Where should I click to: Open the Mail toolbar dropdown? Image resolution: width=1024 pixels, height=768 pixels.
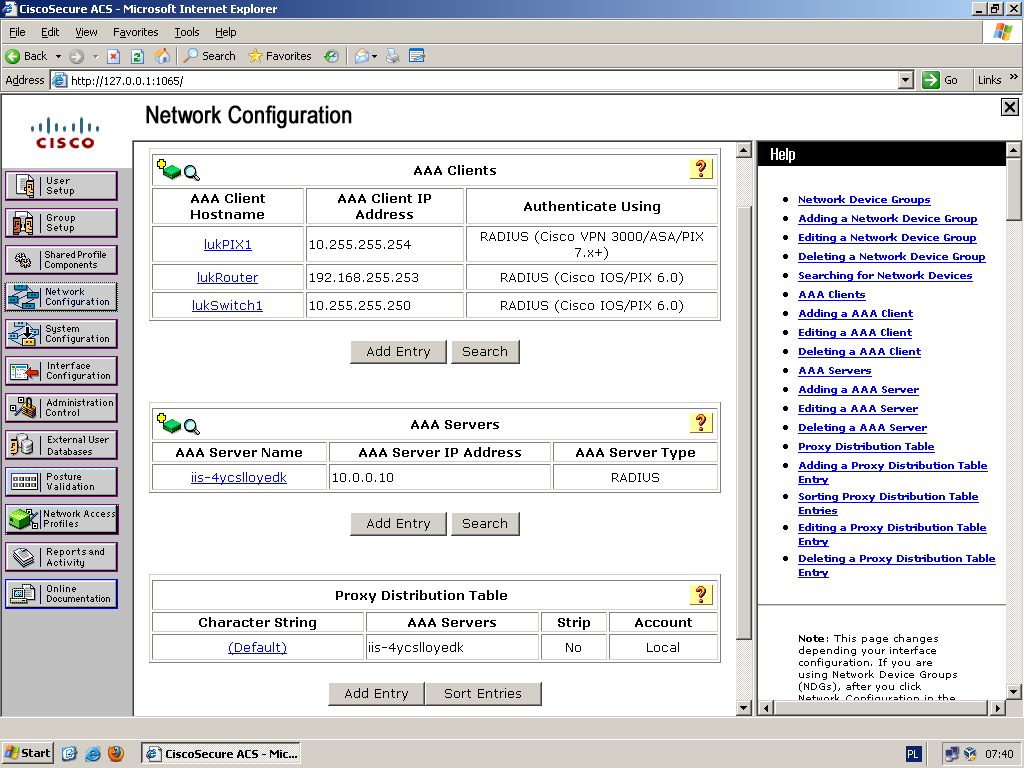[x=374, y=56]
